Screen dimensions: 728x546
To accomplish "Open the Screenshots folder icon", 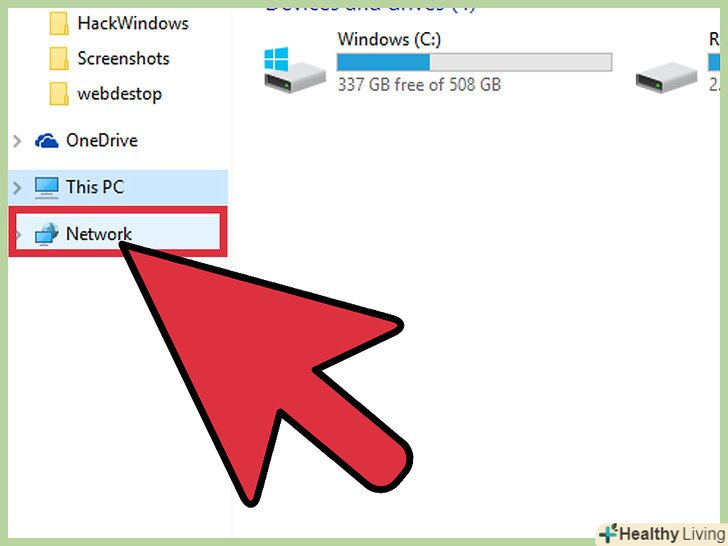I will pyautogui.click(x=58, y=58).
